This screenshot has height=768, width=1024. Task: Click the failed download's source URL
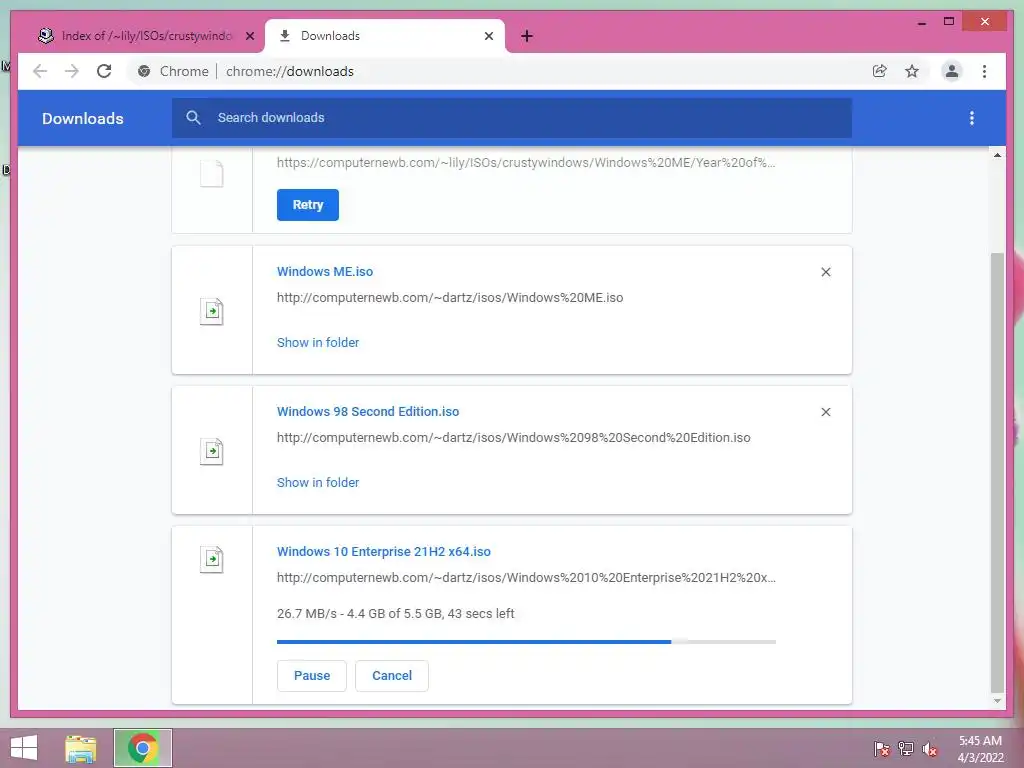[x=526, y=163]
